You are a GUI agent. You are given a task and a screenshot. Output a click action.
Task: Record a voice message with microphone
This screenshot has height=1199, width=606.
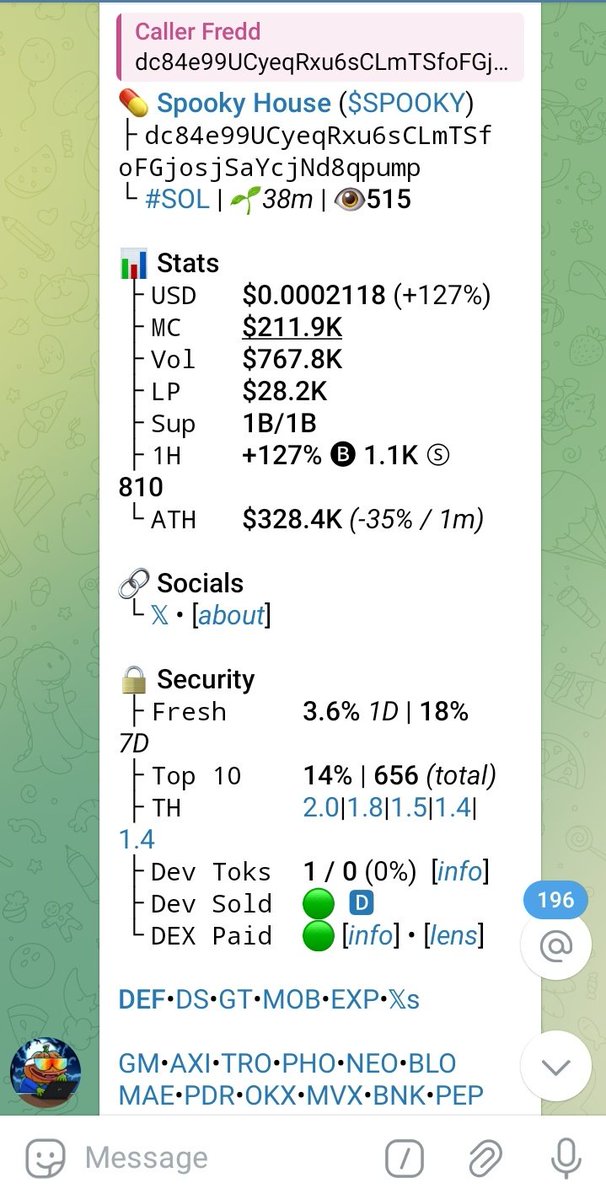point(566,1160)
